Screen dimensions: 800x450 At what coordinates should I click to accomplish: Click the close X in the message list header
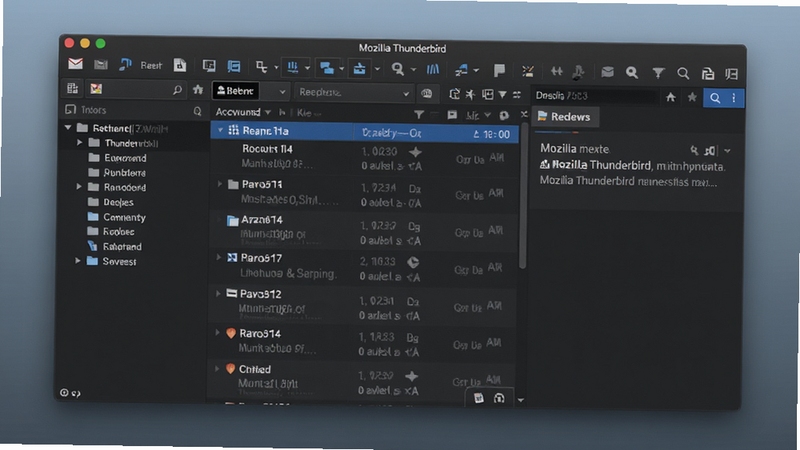pos(523,114)
